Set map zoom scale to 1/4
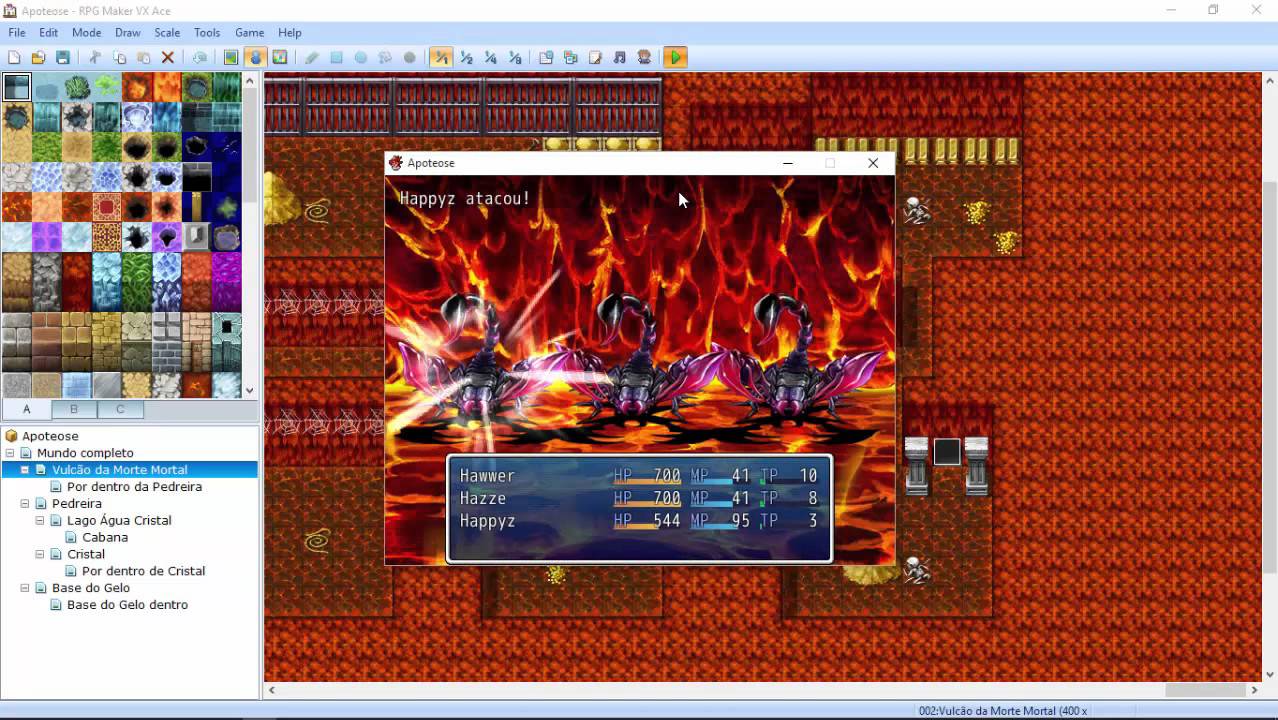The width and height of the screenshot is (1278, 720). 490,57
